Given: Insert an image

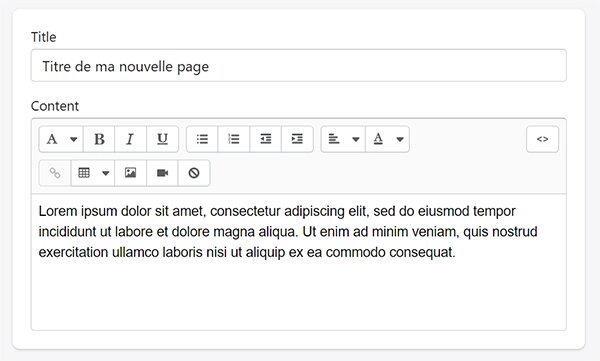Looking at the screenshot, I should (130, 173).
